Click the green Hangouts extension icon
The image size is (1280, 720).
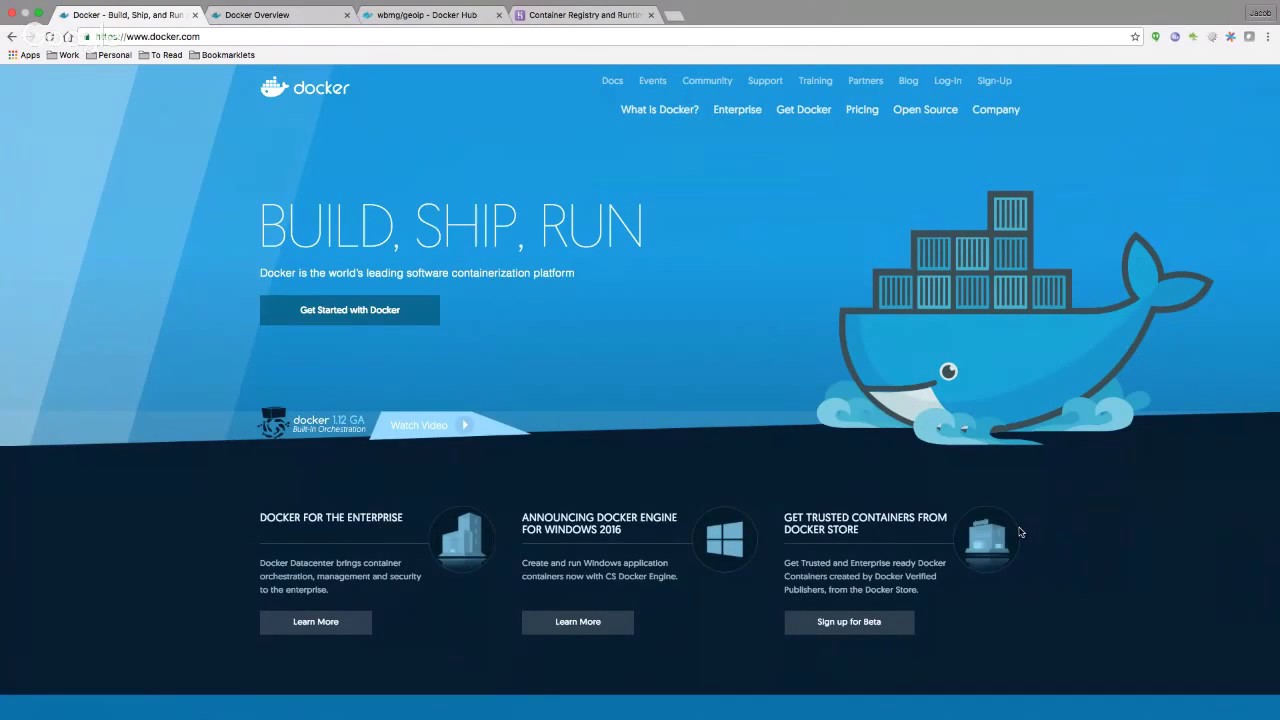click(x=1156, y=37)
